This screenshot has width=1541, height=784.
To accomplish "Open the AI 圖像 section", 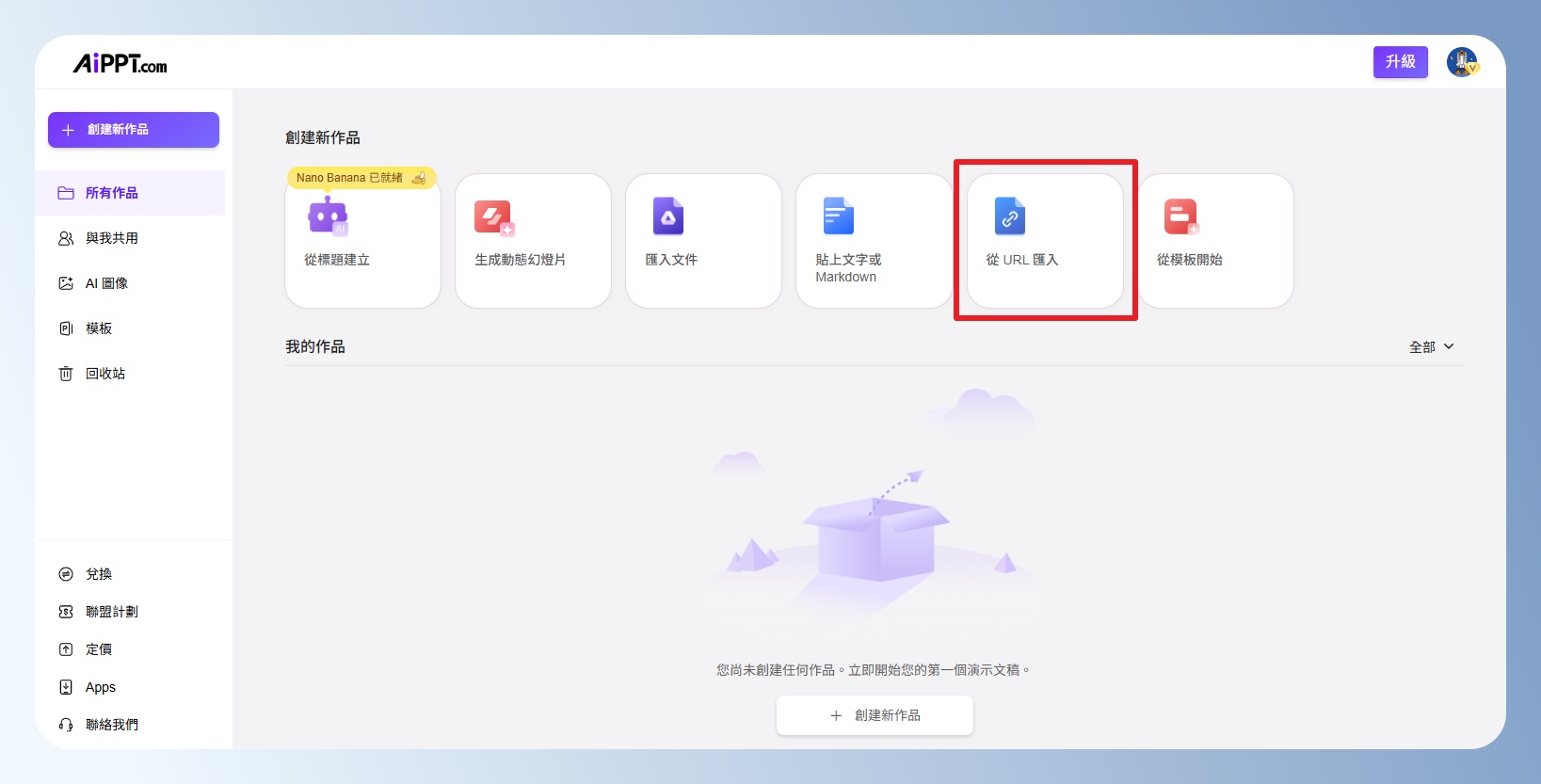I will pos(106,283).
